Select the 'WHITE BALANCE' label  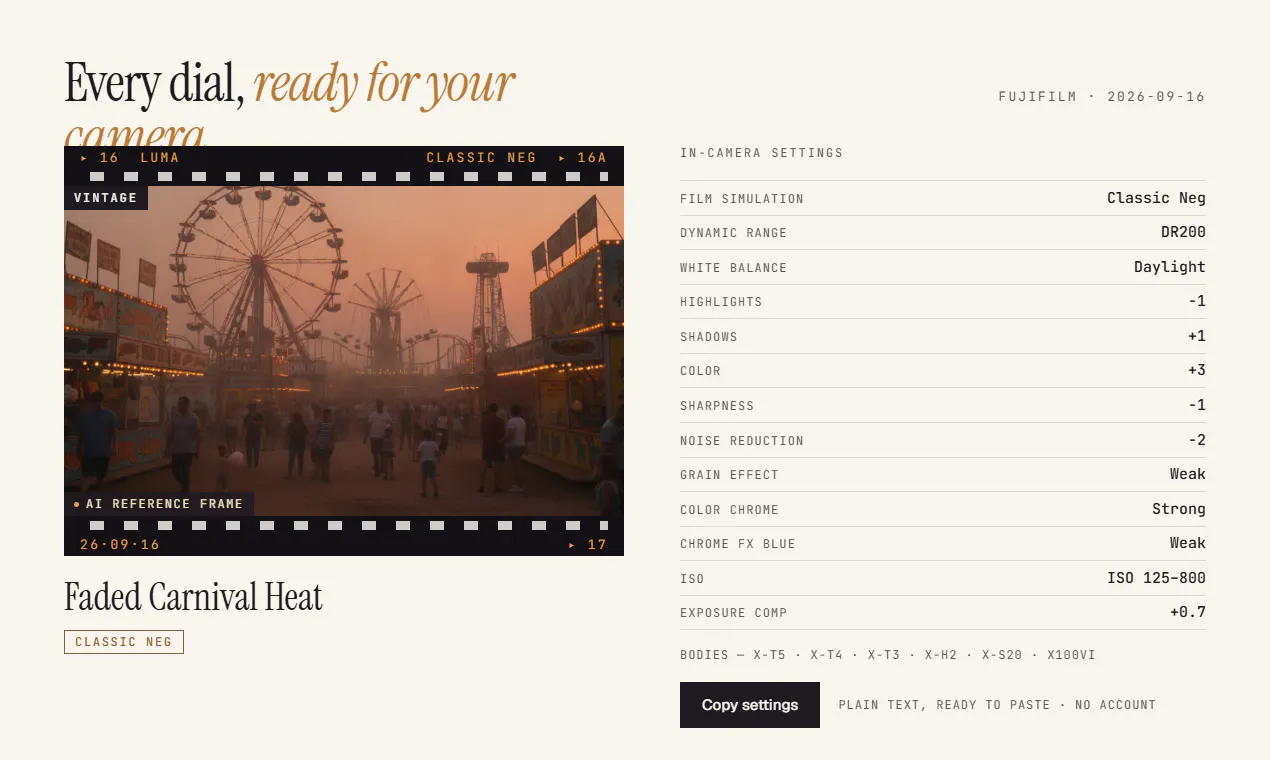[x=733, y=268]
